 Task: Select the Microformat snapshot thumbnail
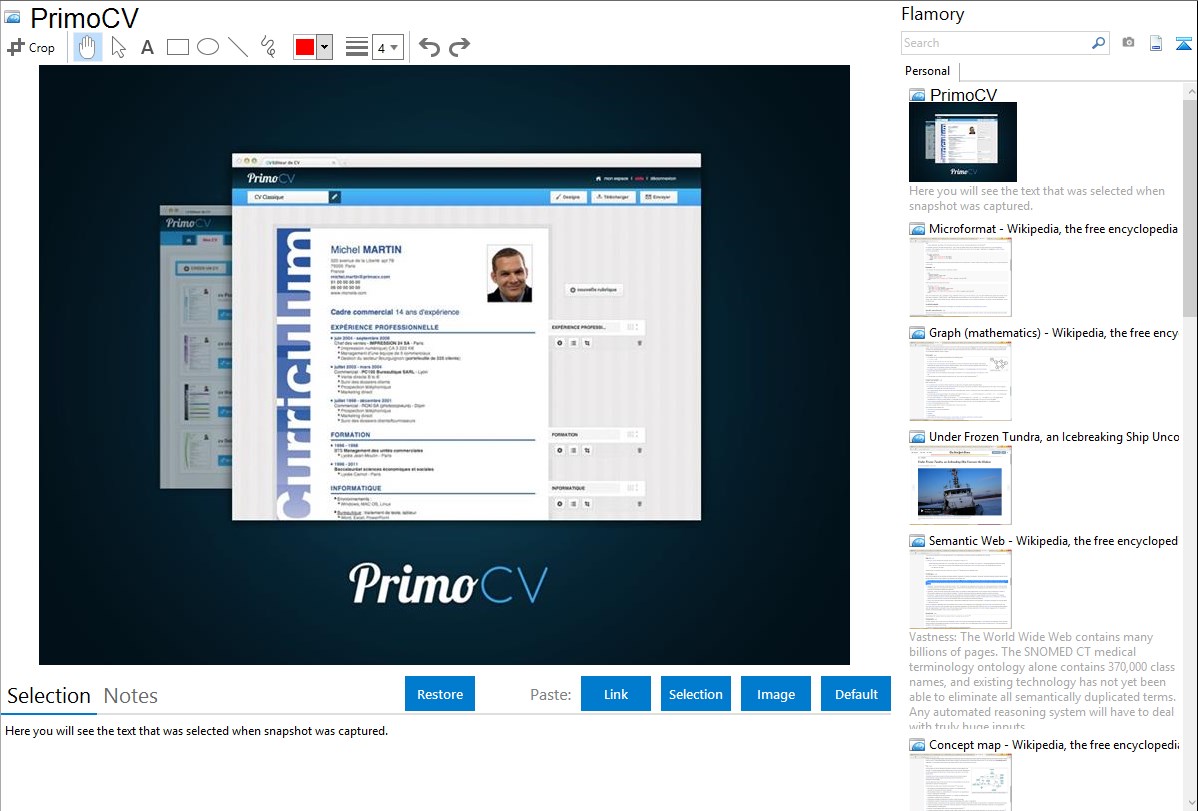pyautogui.click(x=960, y=277)
